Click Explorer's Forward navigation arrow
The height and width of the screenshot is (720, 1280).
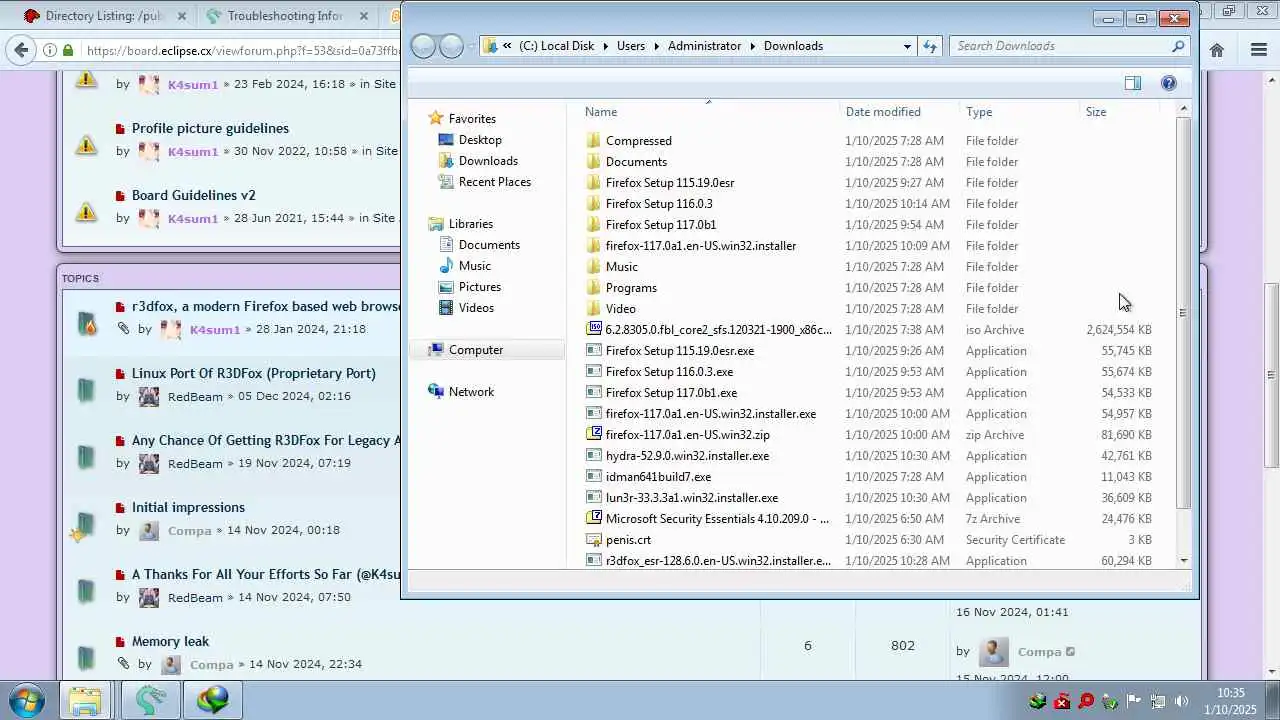point(452,46)
